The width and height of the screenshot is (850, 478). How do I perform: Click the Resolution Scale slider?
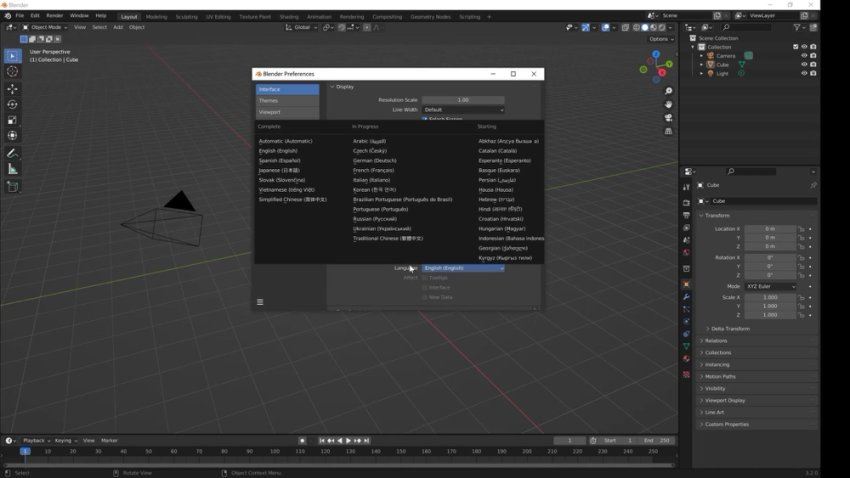463,100
